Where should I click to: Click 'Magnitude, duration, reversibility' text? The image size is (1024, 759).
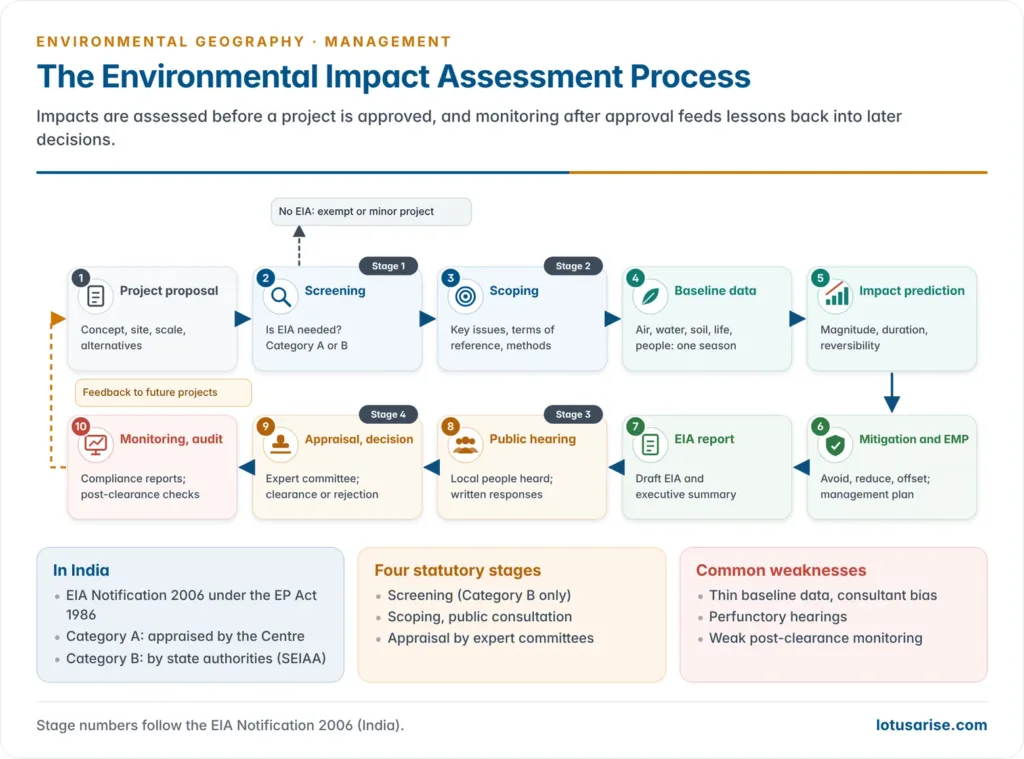[x=874, y=338]
